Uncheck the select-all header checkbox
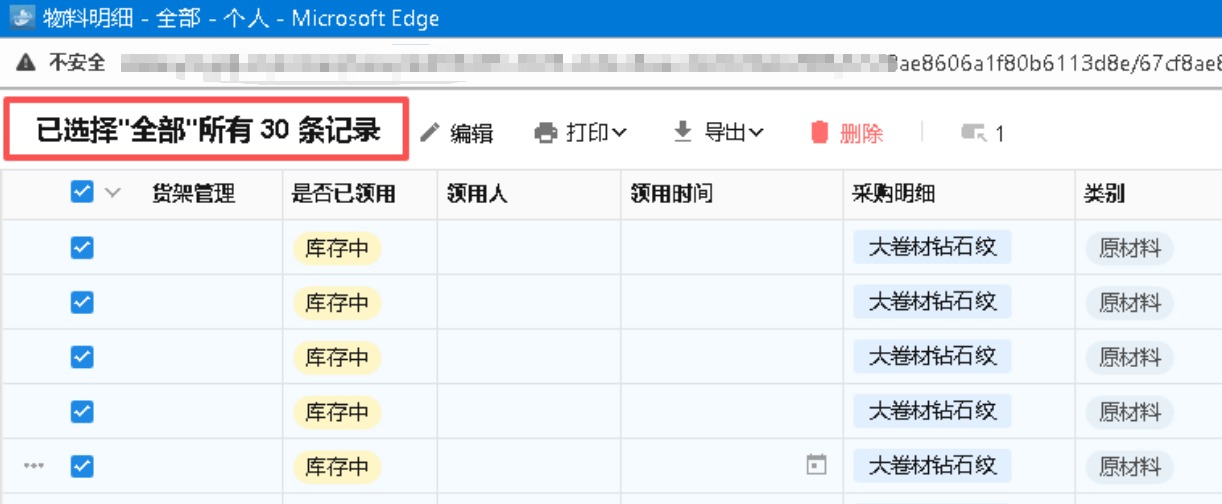 tap(82, 193)
